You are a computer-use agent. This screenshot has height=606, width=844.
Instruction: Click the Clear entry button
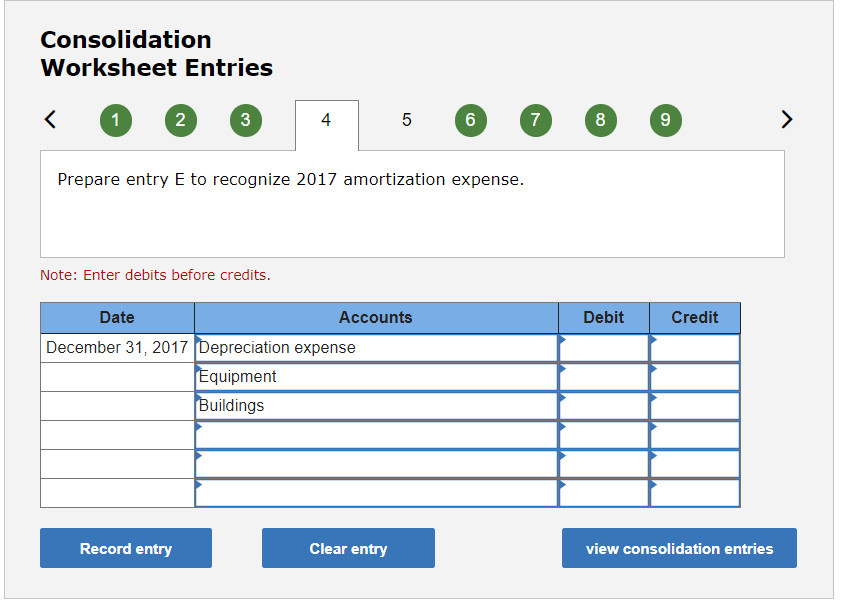pos(348,548)
